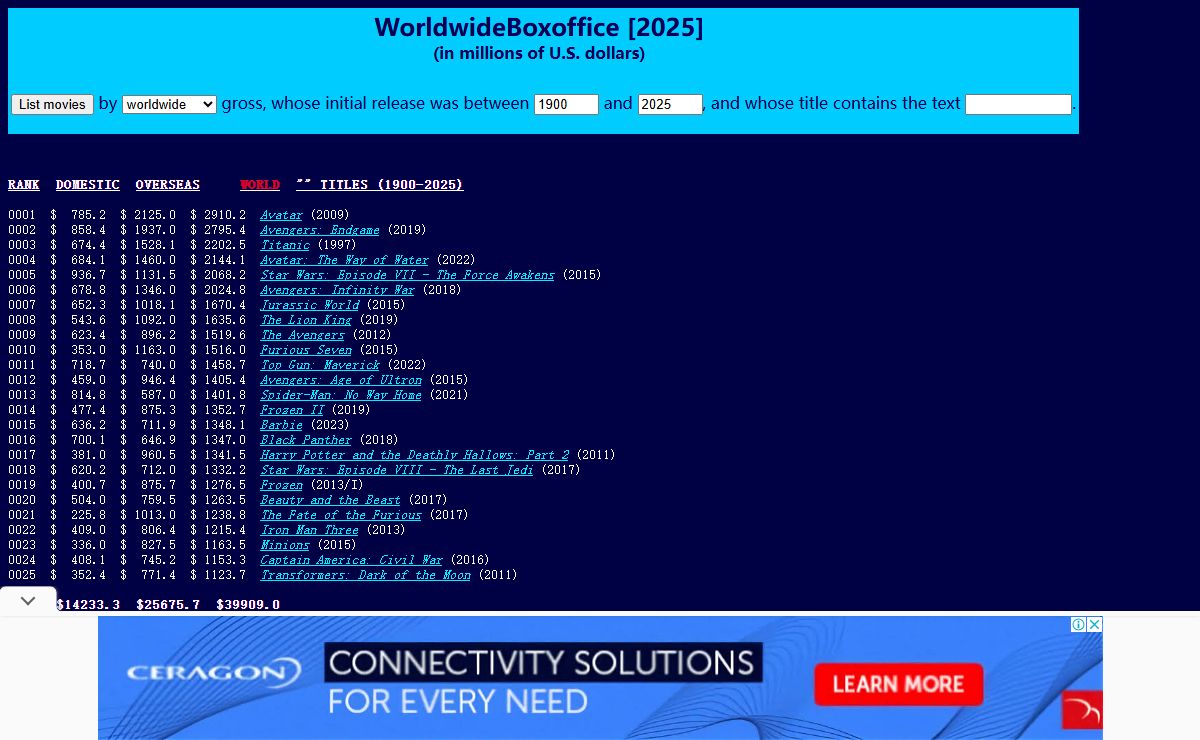Viewport: 1200px width, 740px height.
Task: Click the List movies button
Action: [x=52, y=104]
